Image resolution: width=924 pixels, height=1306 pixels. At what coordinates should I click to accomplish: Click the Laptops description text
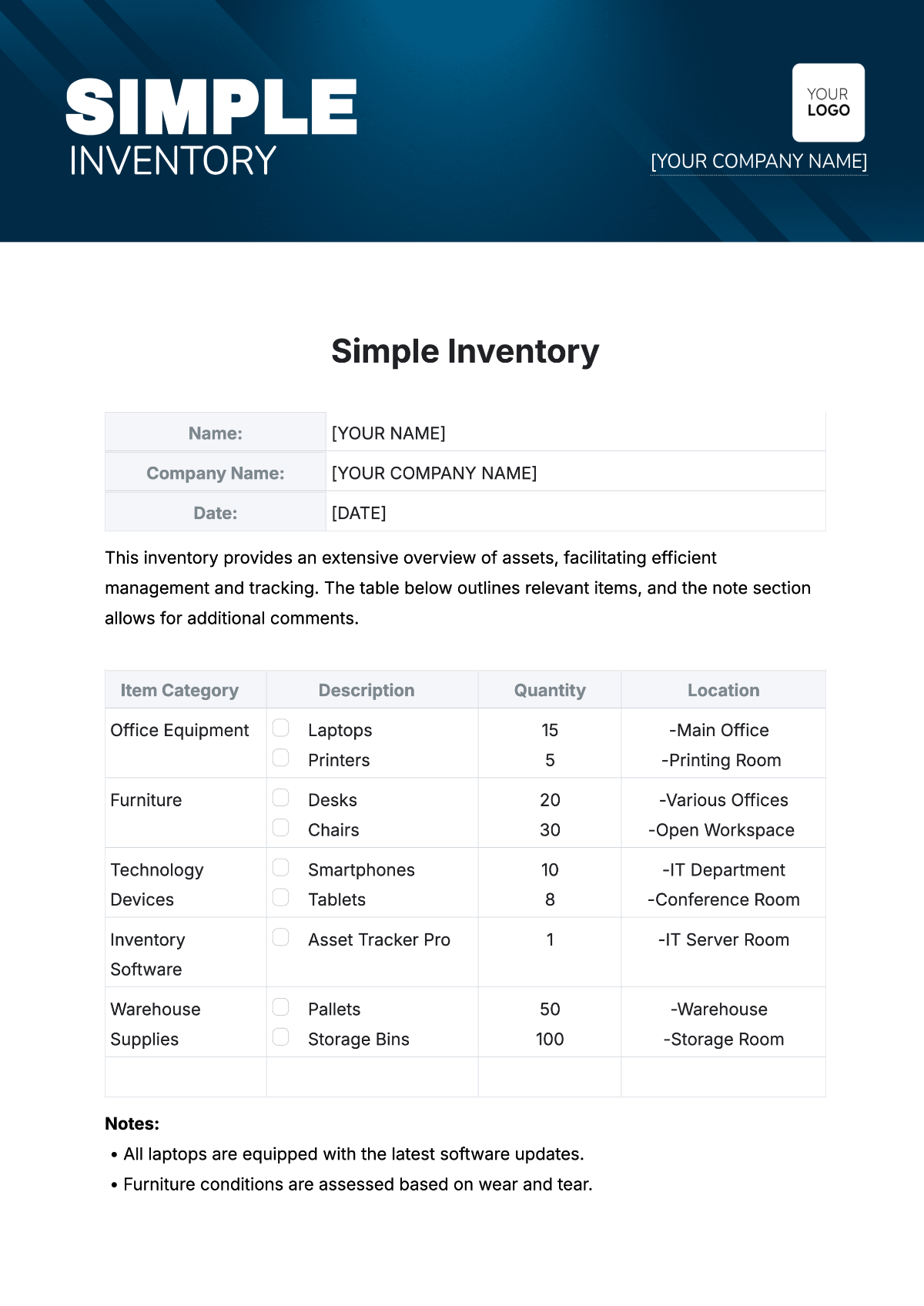(340, 730)
